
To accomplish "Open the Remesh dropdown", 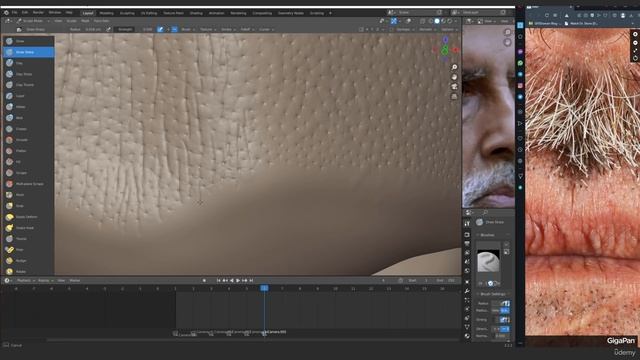I will pos(427,29).
